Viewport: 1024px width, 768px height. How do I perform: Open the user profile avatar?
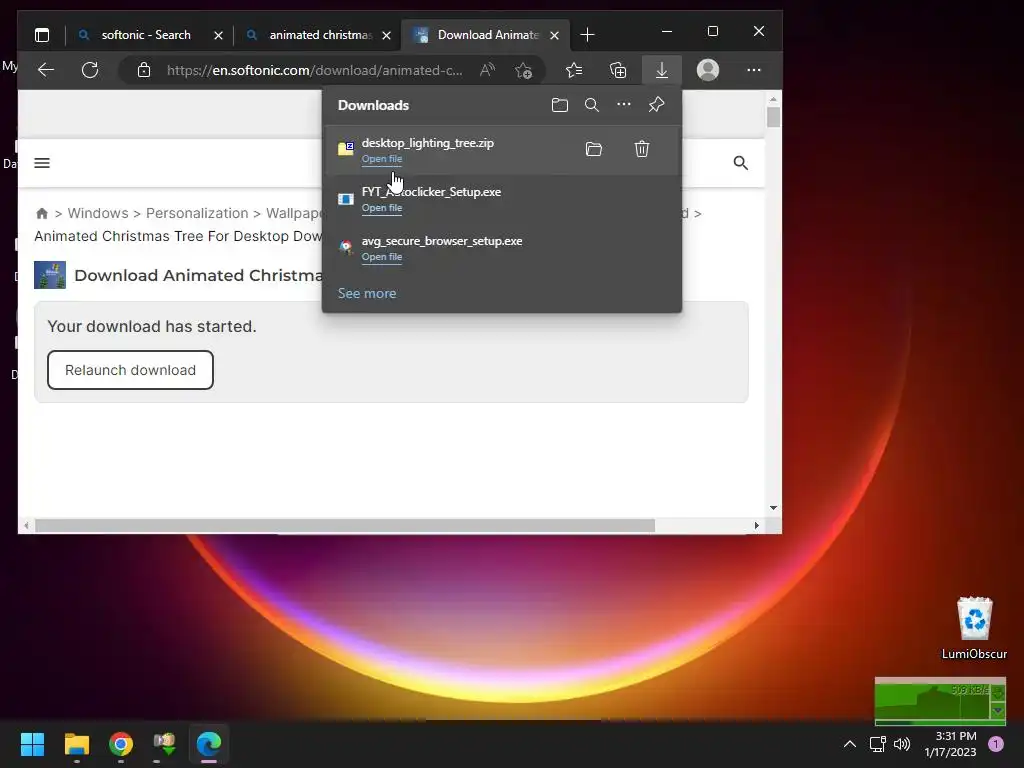point(708,70)
